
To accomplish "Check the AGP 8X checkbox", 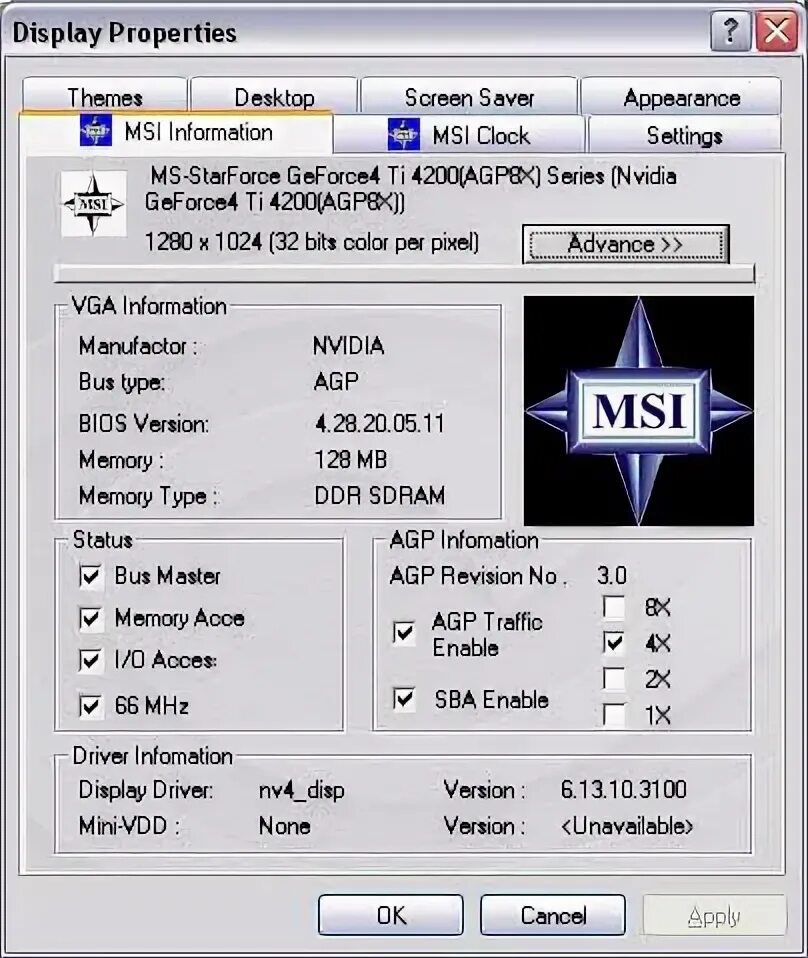I will point(614,607).
